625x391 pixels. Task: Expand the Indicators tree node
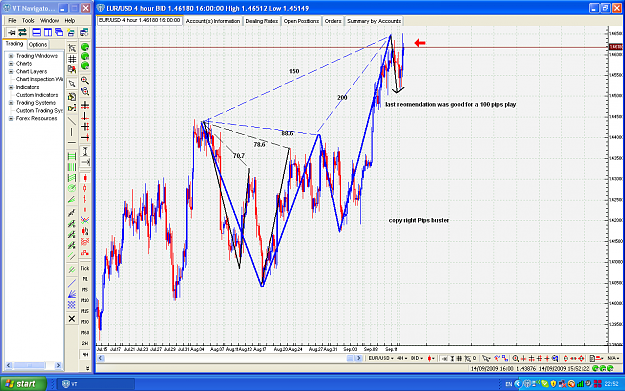[x=11, y=87]
